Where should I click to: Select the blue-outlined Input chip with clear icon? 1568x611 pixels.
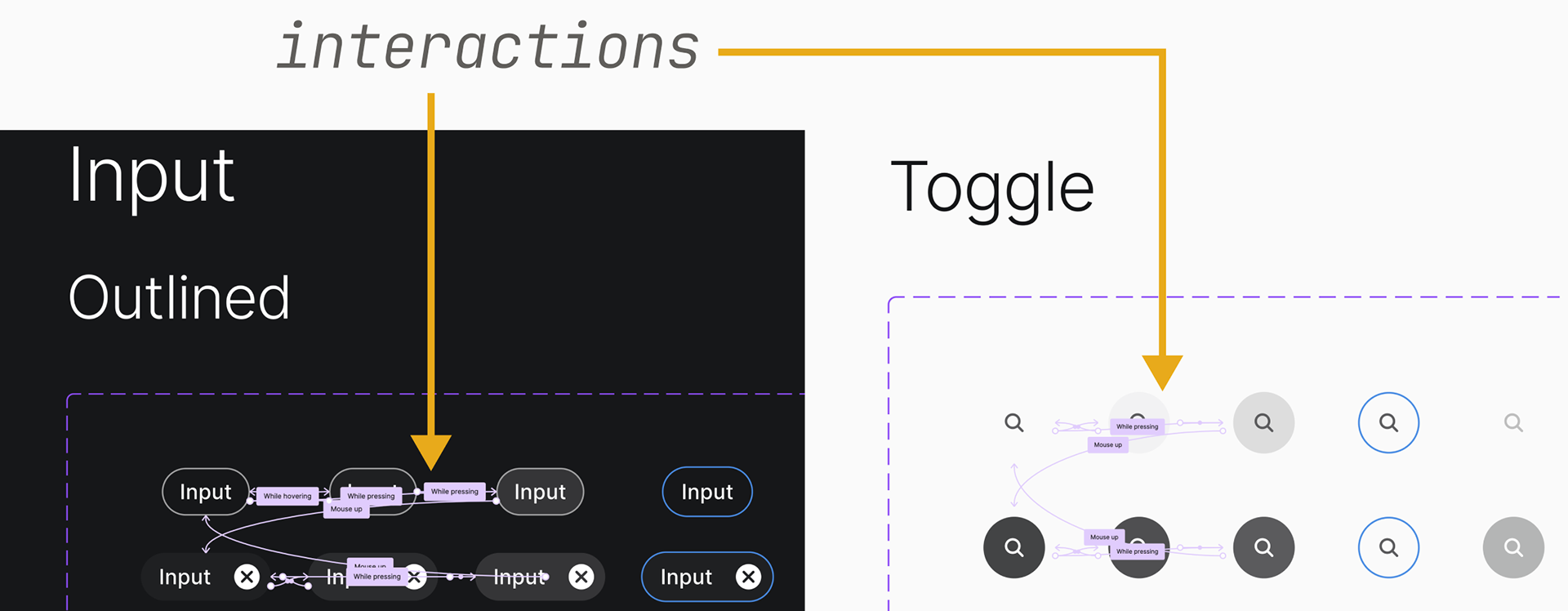[x=707, y=577]
